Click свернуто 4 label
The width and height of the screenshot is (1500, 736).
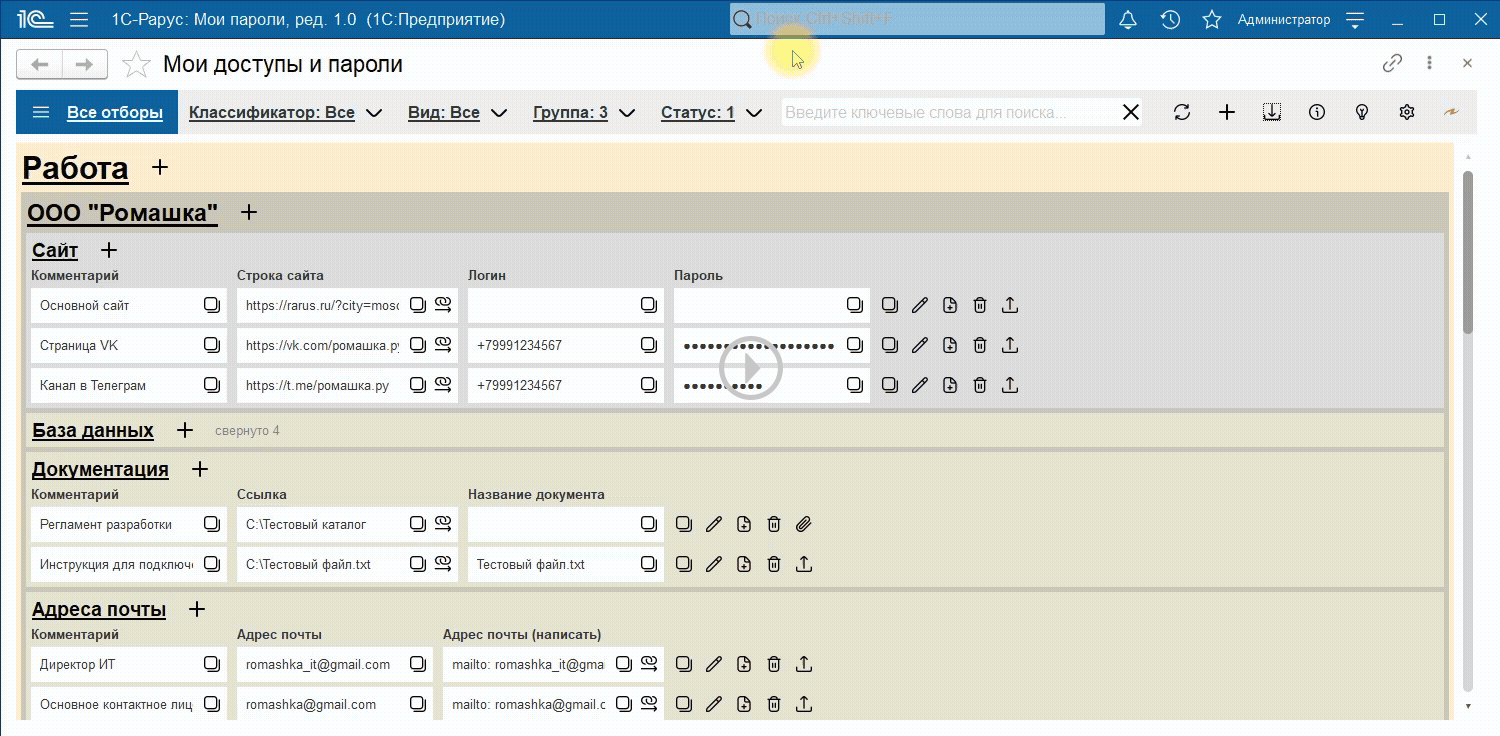pyautogui.click(x=247, y=431)
